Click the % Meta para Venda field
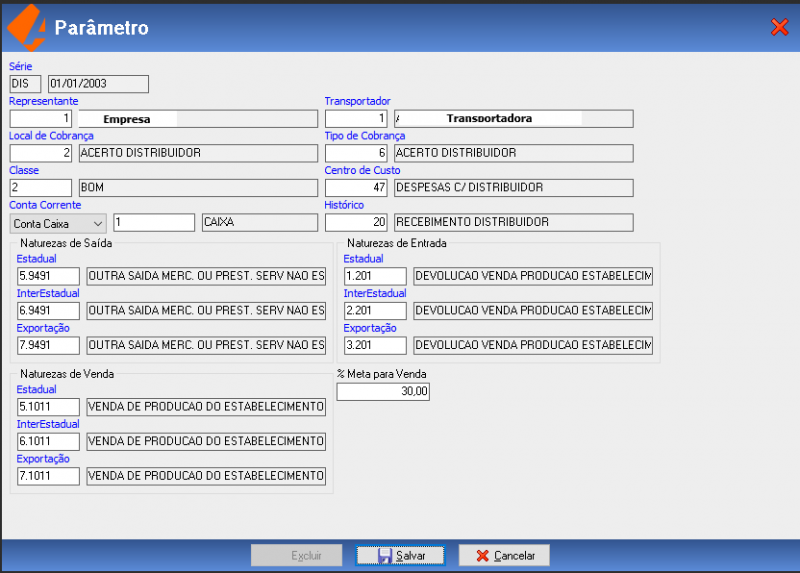This screenshot has height=573, width=800. click(x=383, y=391)
